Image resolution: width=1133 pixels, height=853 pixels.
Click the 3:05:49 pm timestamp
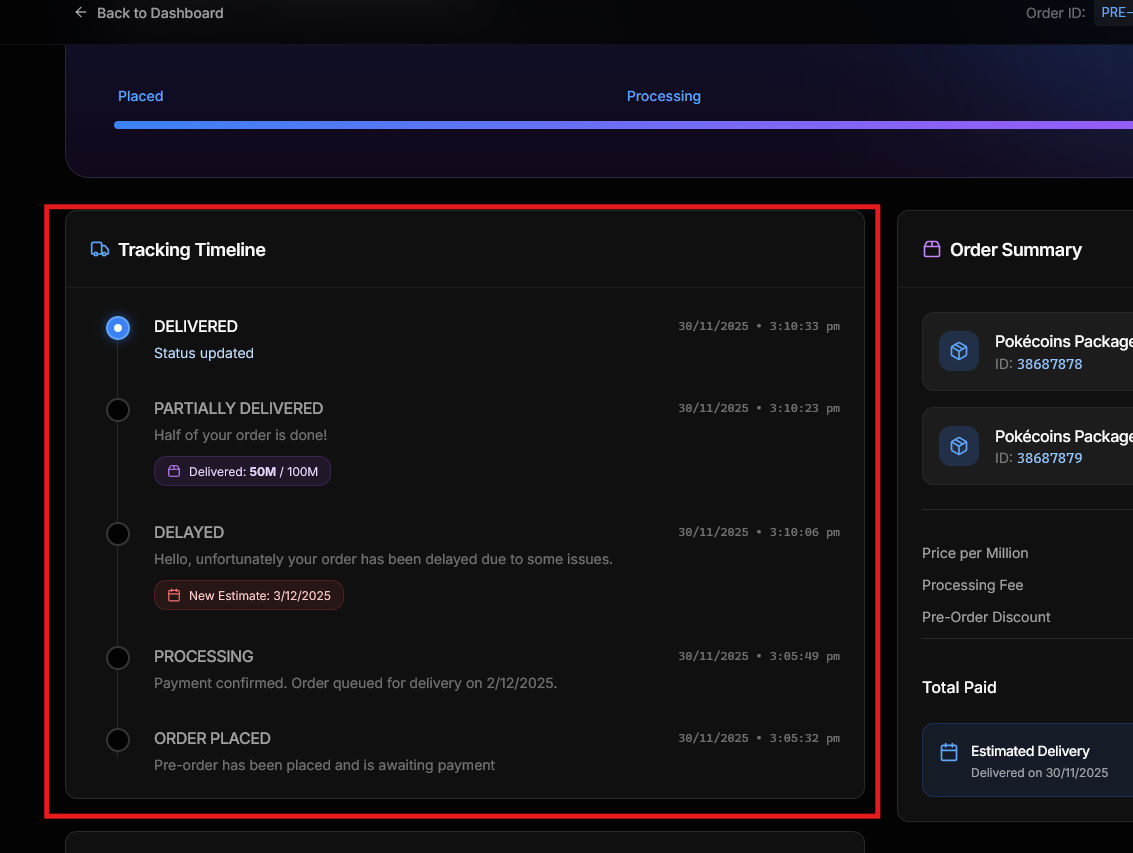click(759, 656)
